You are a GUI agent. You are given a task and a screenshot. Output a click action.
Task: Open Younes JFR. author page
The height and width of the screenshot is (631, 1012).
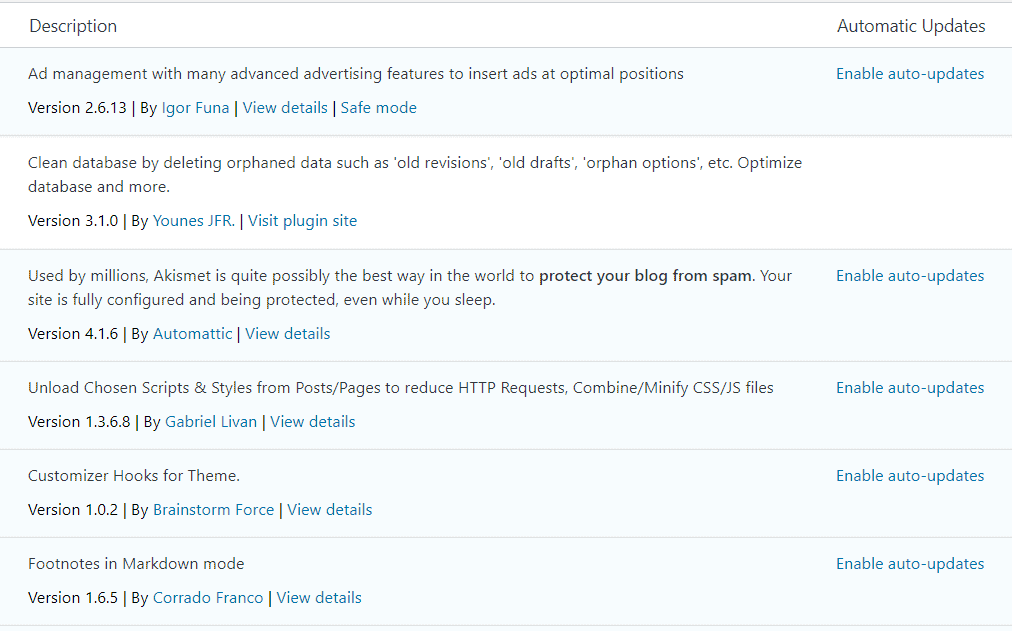click(194, 221)
